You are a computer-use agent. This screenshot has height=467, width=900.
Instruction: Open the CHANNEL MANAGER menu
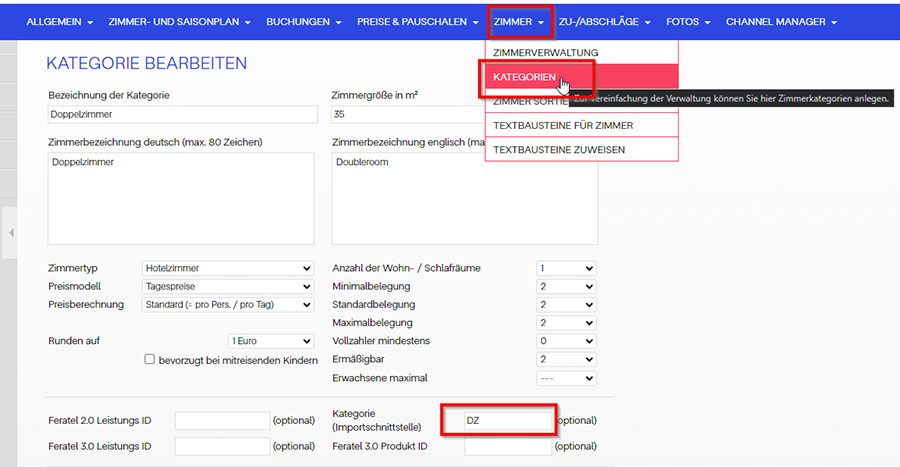pyautogui.click(x=781, y=21)
